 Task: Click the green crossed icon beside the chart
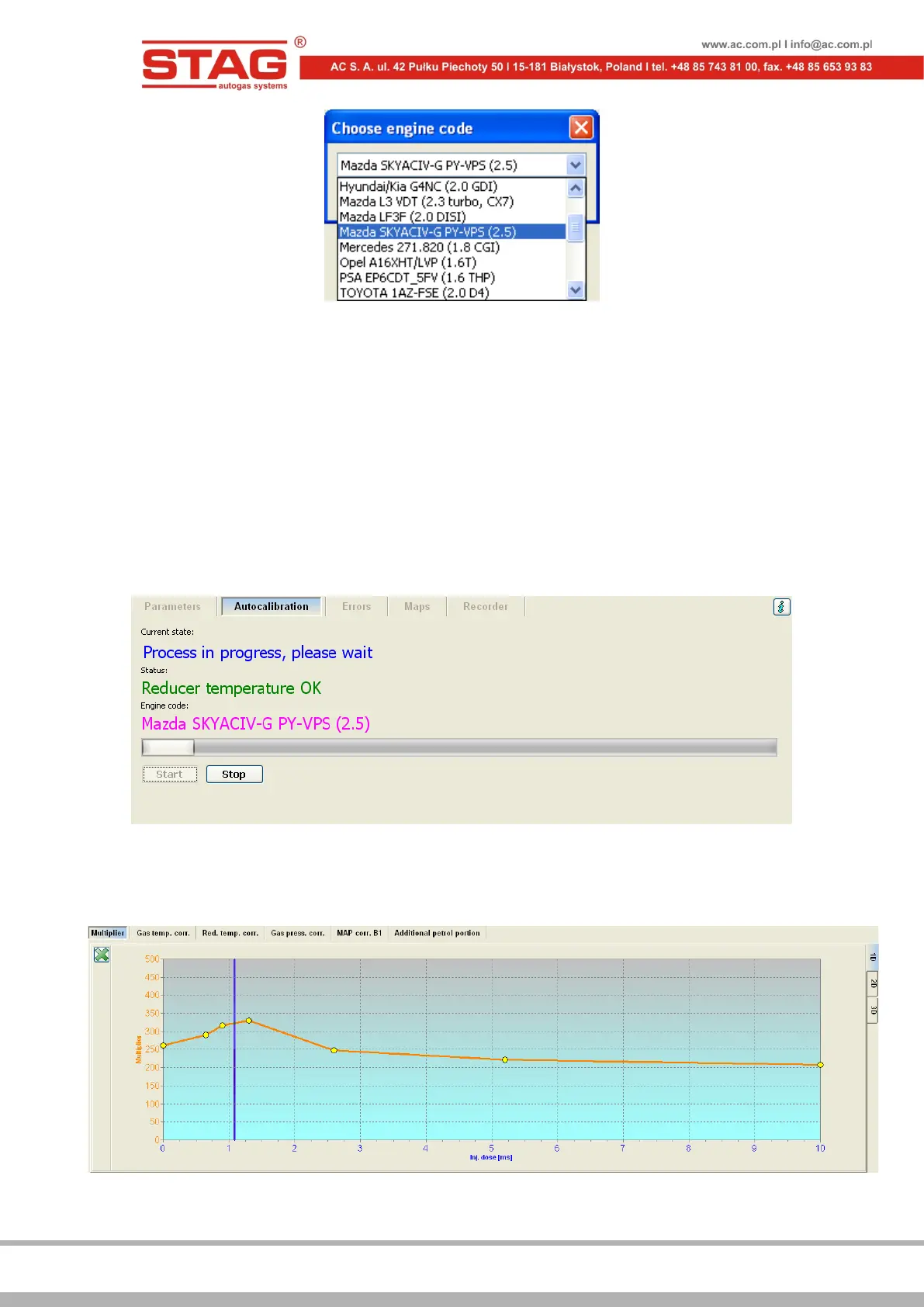102,955
